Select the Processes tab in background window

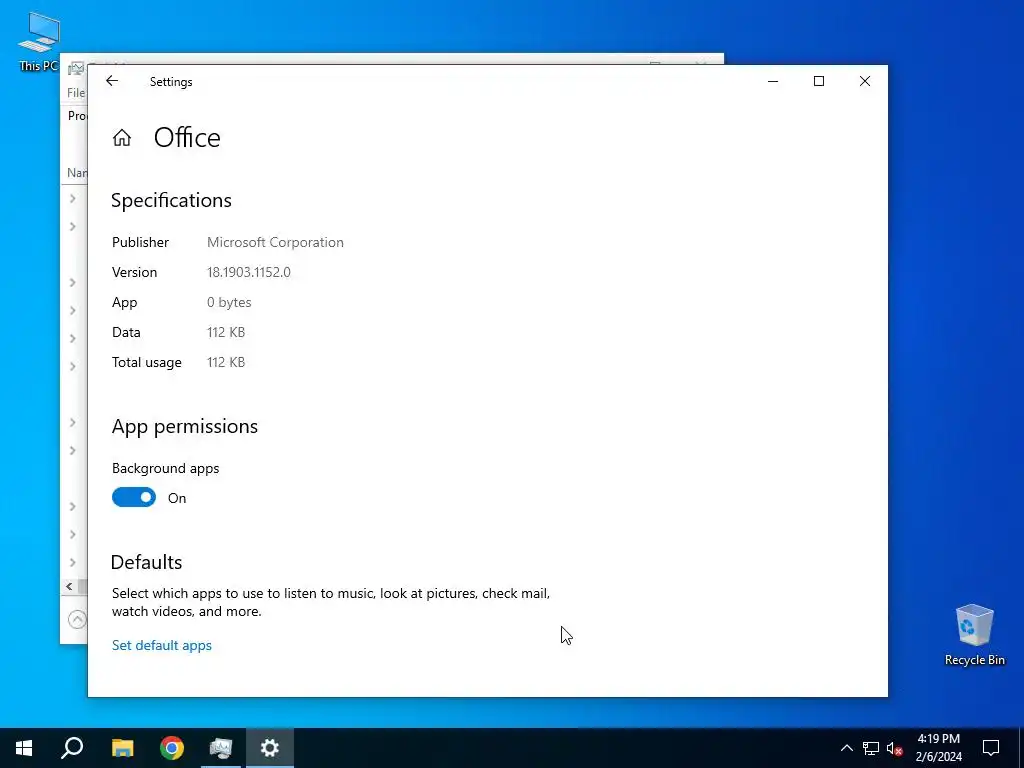(x=77, y=116)
